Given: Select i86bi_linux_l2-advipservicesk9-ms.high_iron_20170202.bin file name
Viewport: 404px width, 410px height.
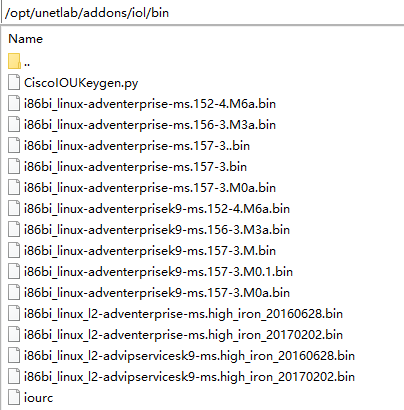Looking at the screenshot, I should pyautogui.click(x=189, y=377).
